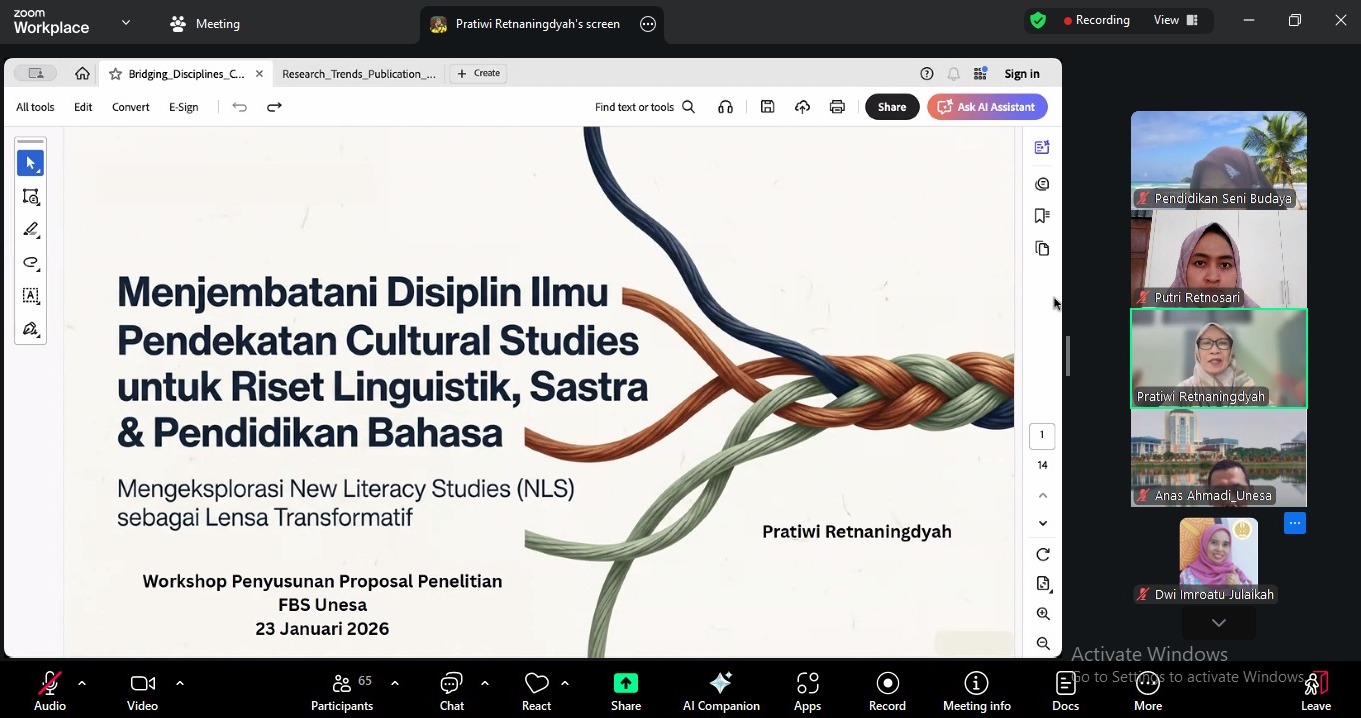Open the Apps panel in Zoom
This screenshot has width=1361, height=718.
807,691
